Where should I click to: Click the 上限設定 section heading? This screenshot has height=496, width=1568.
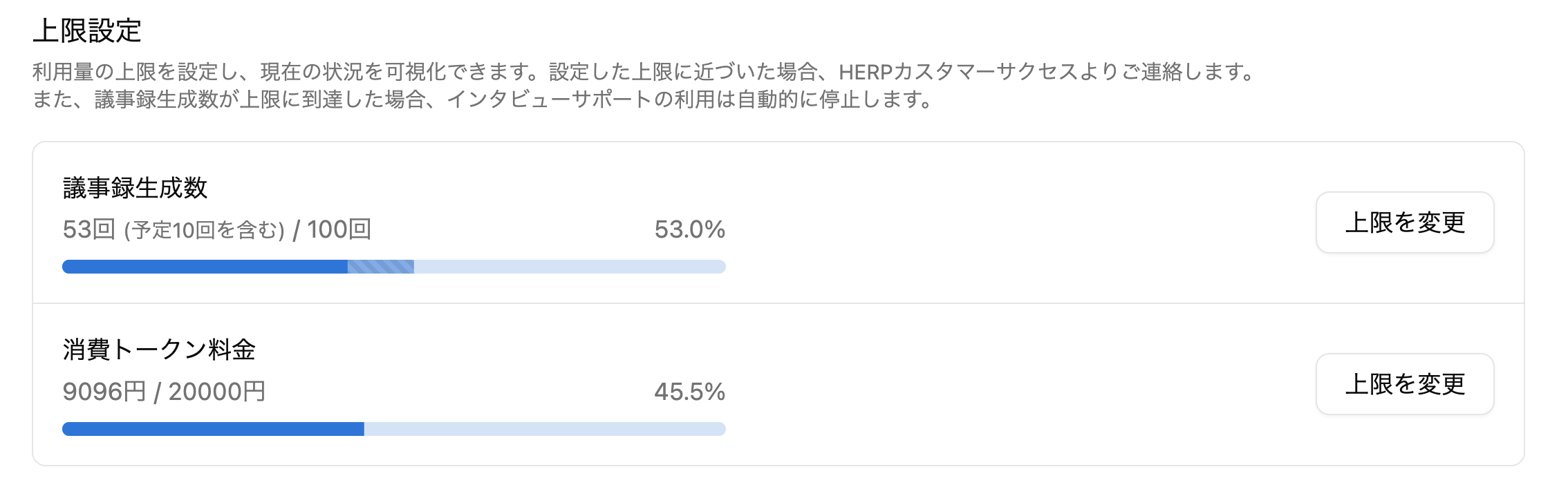pos(87,30)
